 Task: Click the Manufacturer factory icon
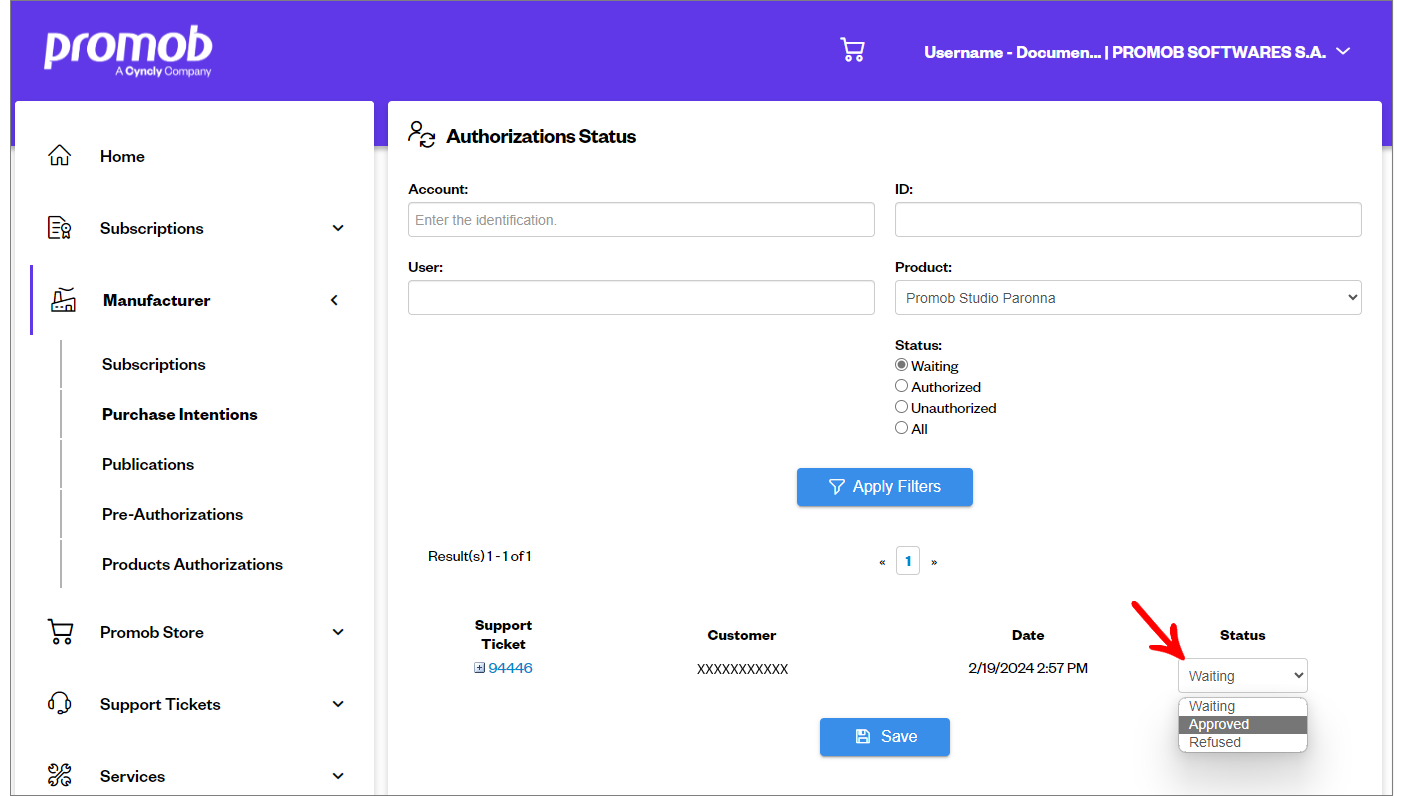tap(63, 300)
